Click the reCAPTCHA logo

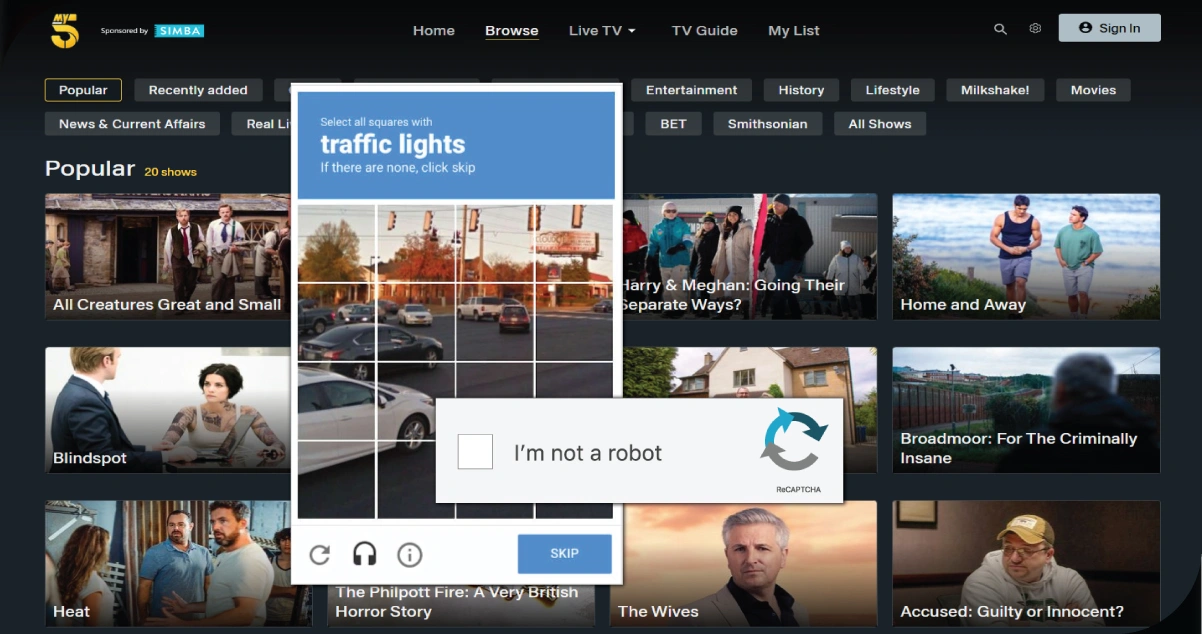[x=794, y=441]
